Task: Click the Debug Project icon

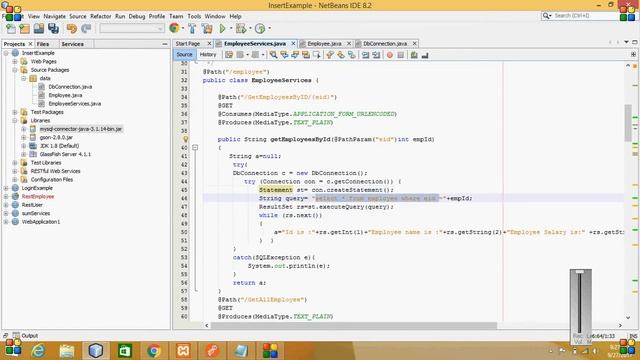Action: 241,29
